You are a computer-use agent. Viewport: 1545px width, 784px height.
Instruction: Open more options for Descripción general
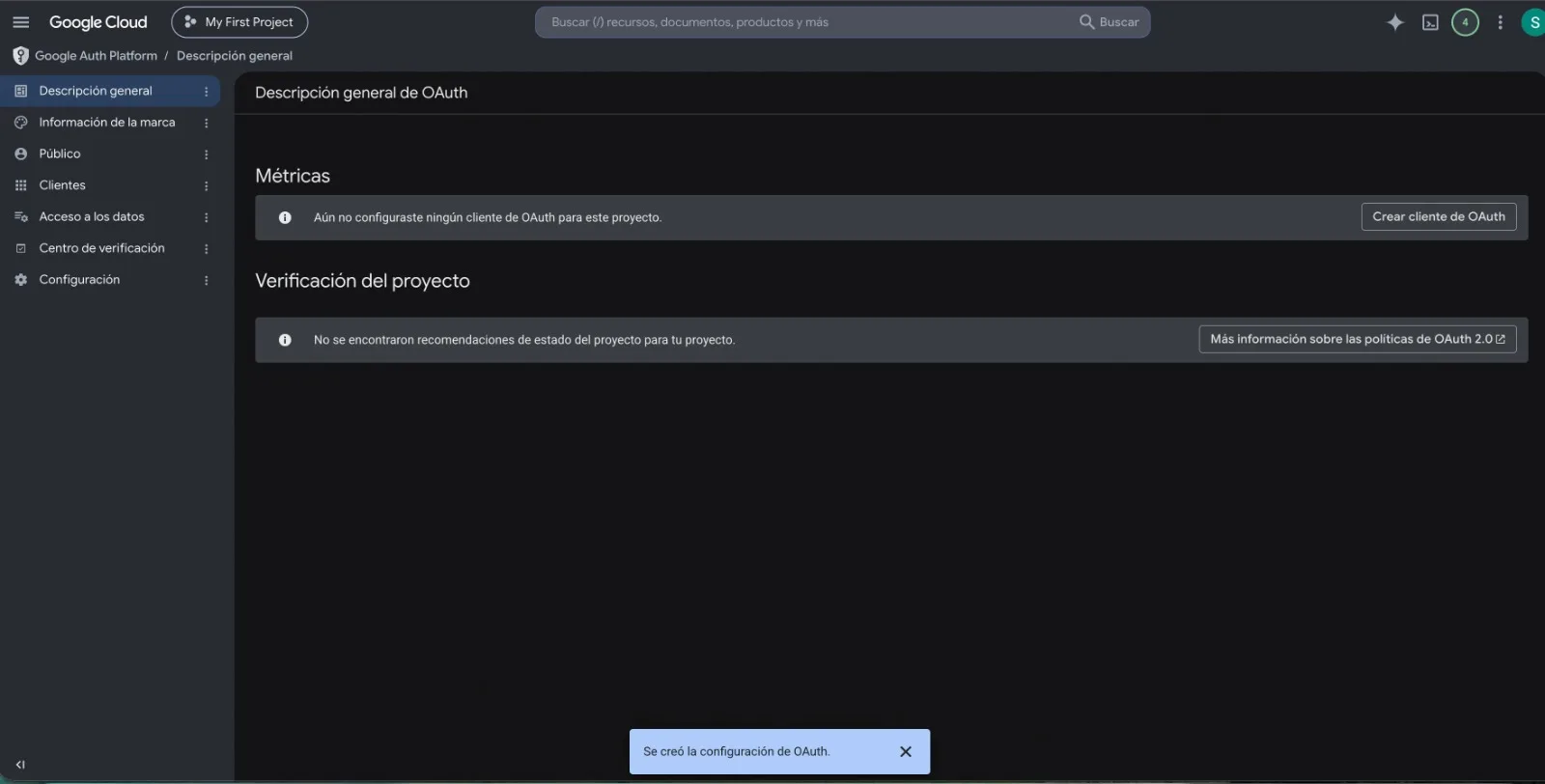[206, 92]
